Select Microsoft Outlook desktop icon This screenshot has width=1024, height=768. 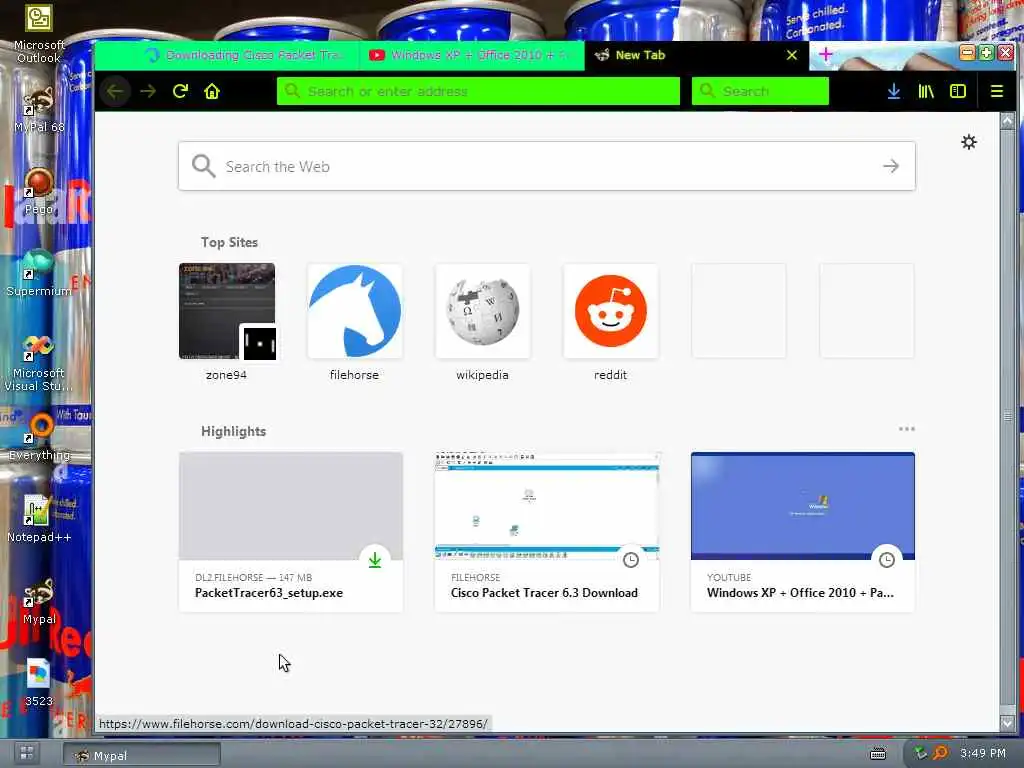39,34
